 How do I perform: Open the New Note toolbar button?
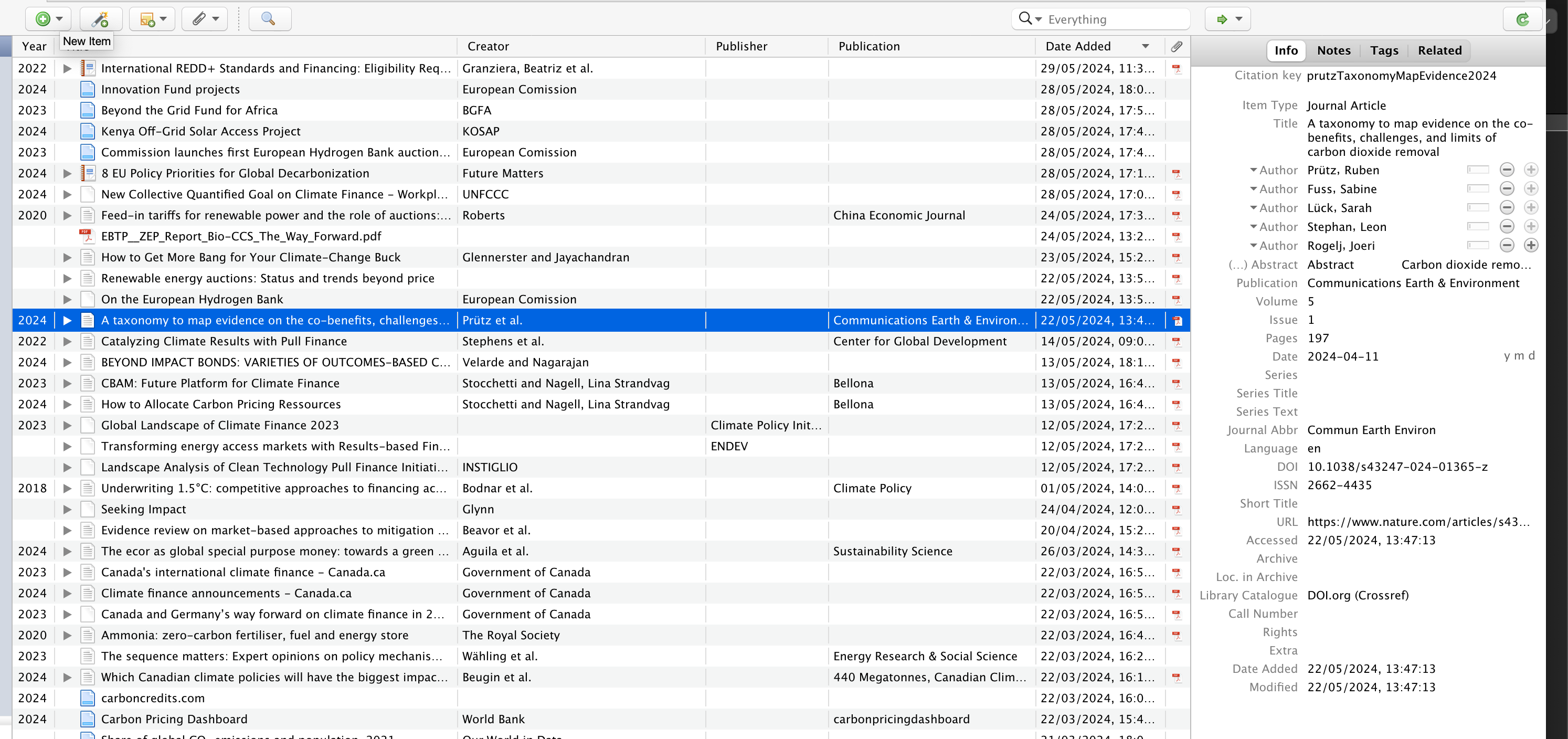[152, 19]
